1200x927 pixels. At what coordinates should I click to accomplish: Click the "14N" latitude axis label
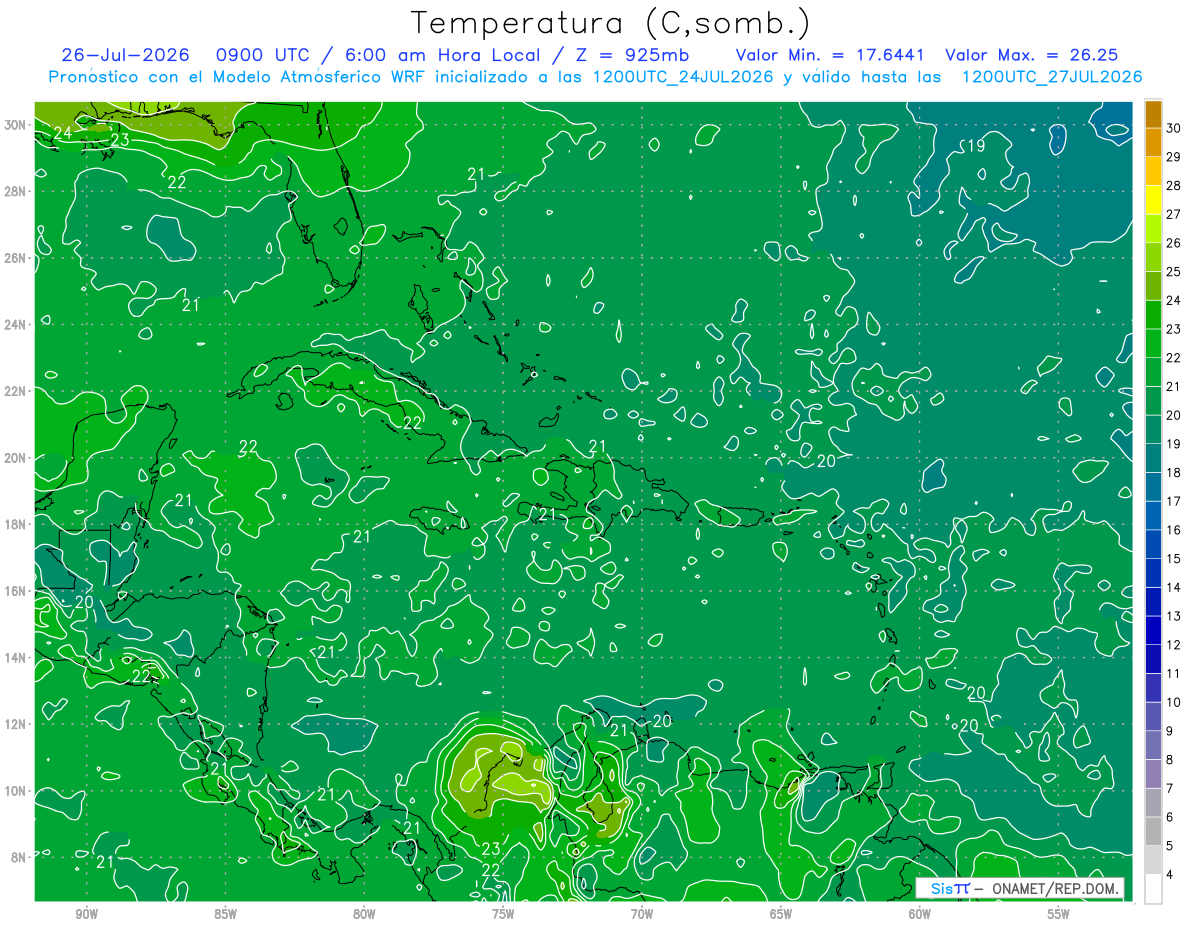point(14,658)
